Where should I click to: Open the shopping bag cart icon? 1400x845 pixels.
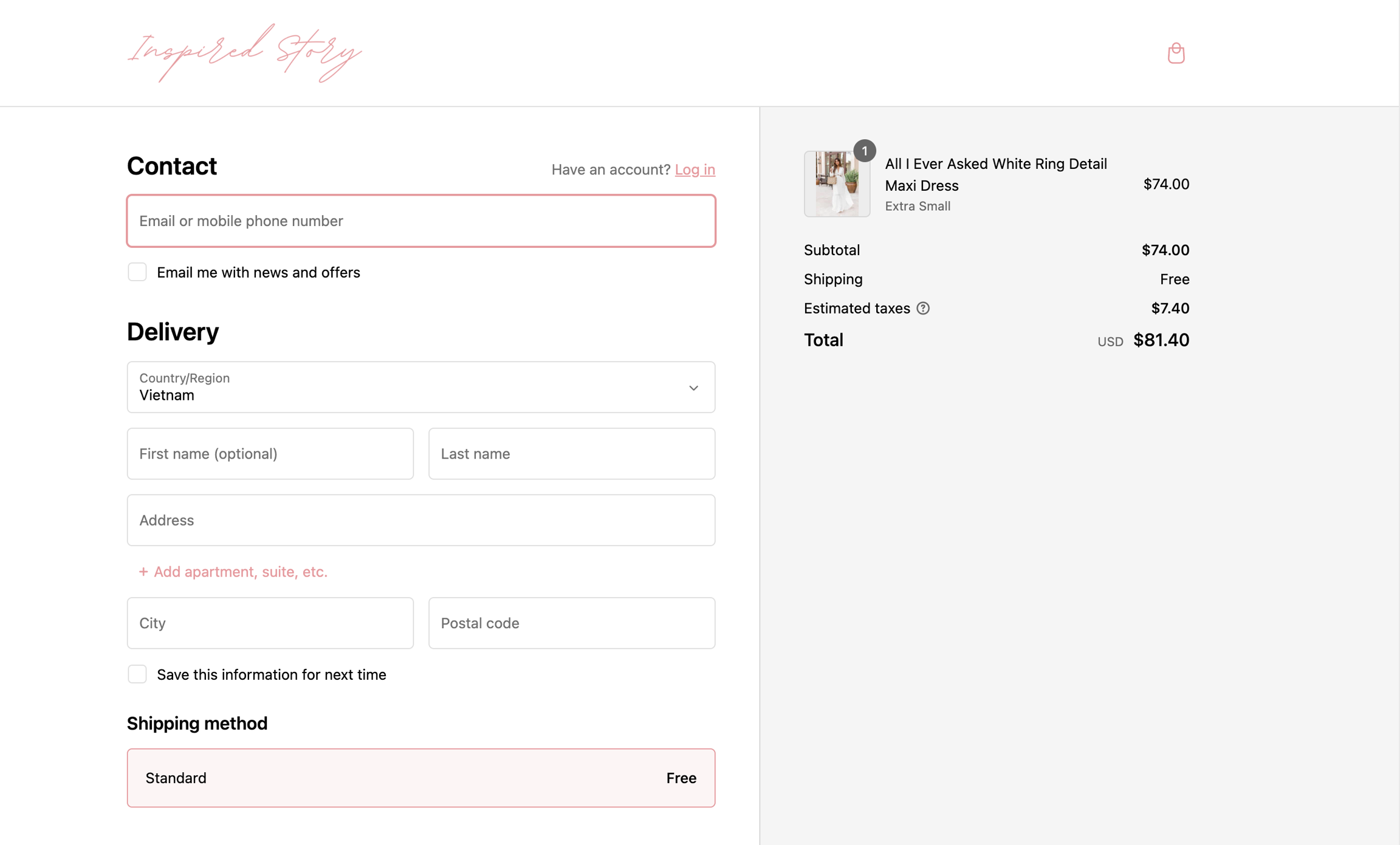(x=1176, y=53)
